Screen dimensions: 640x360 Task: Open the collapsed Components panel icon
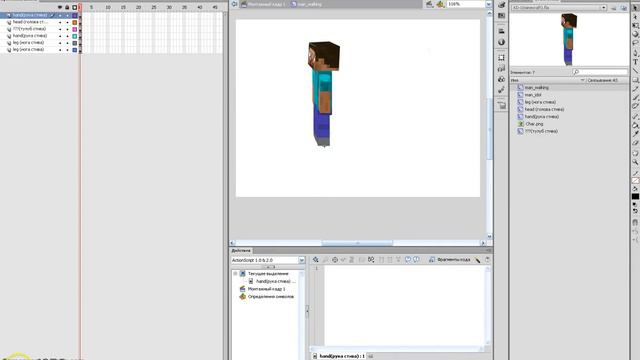[x=501, y=79]
